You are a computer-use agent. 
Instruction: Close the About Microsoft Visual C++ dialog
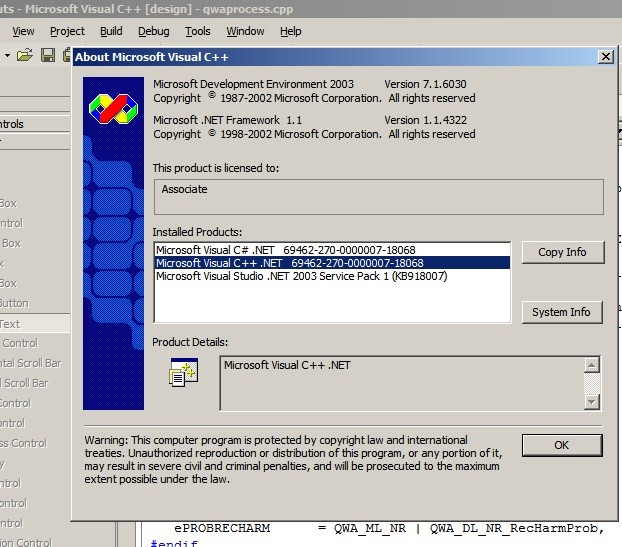[605, 57]
